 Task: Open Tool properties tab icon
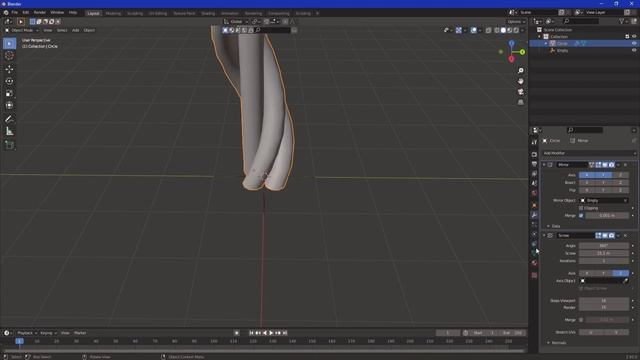pyautogui.click(x=534, y=142)
